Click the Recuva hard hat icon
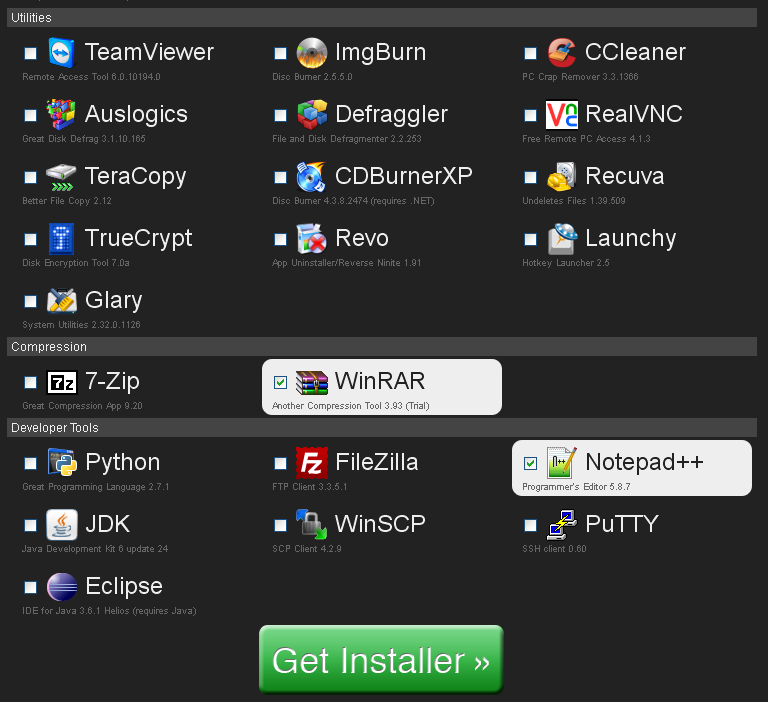Viewport: 768px width, 702px height. click(x=561, y=176)
